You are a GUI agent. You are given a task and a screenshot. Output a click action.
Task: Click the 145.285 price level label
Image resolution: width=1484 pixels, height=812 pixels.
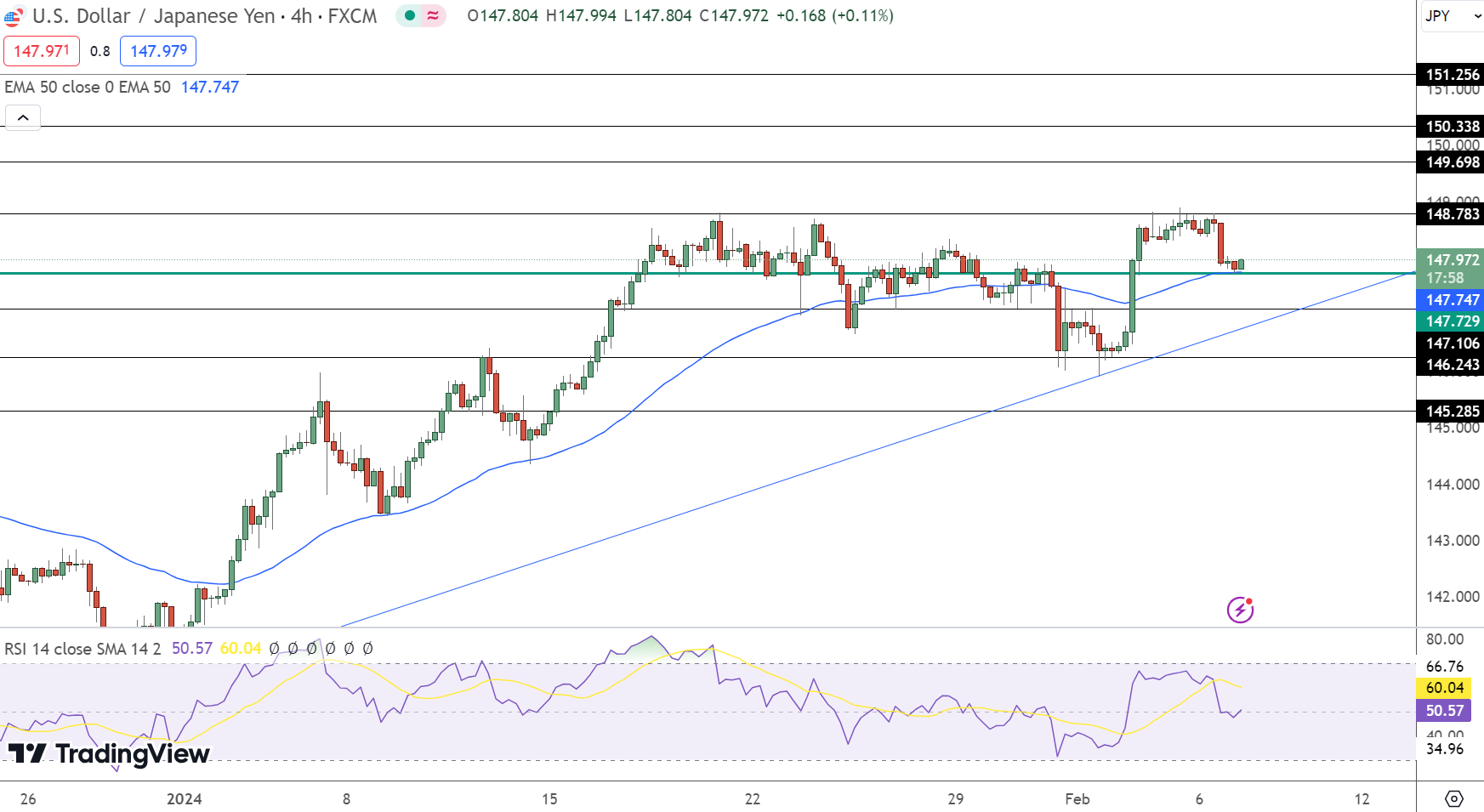pyautogui.click(x=1451, y=412)
